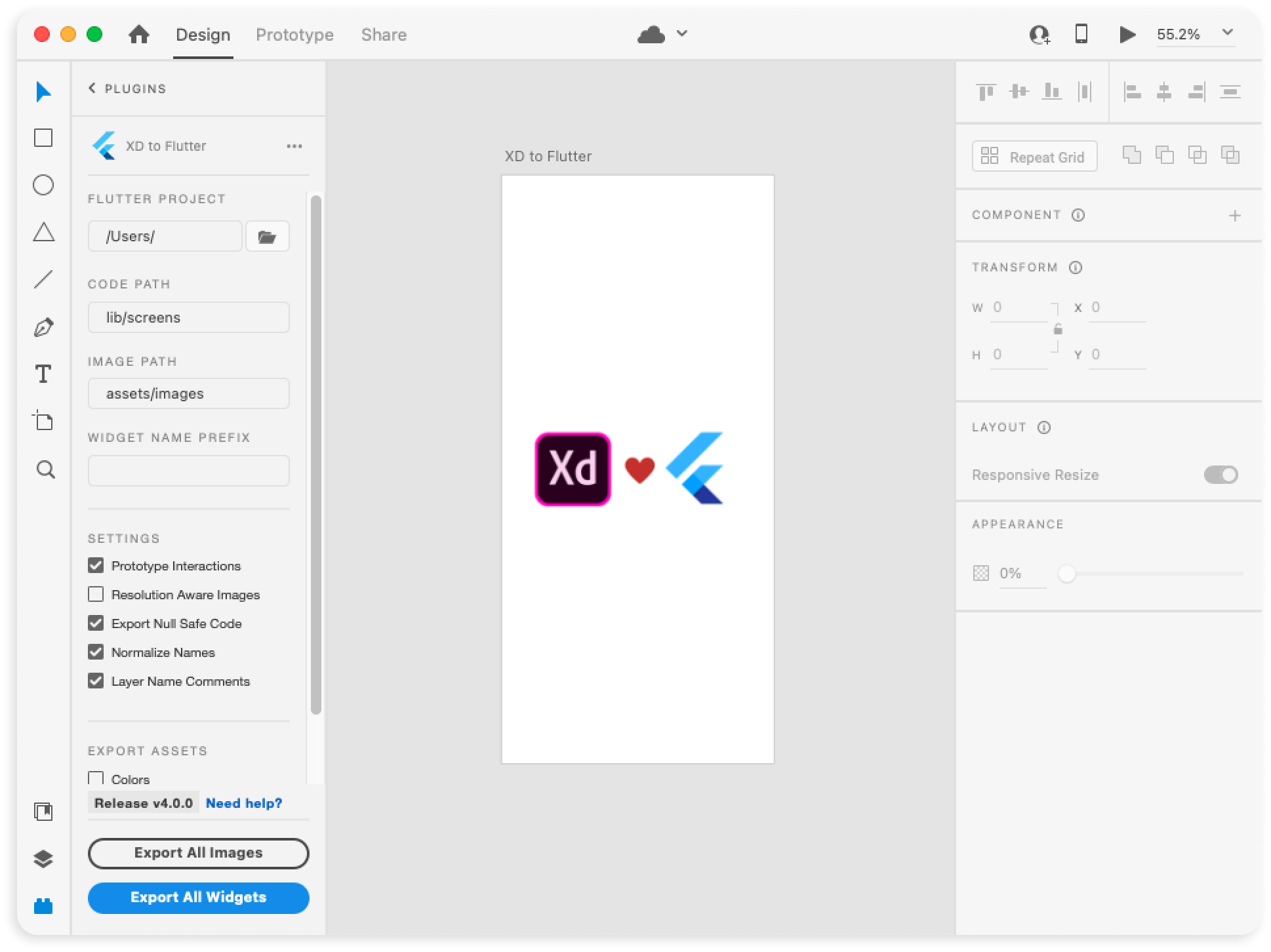Align right icon
Image resolution: width=1271 pixels, height=952 pixels.
[1197, 92]
